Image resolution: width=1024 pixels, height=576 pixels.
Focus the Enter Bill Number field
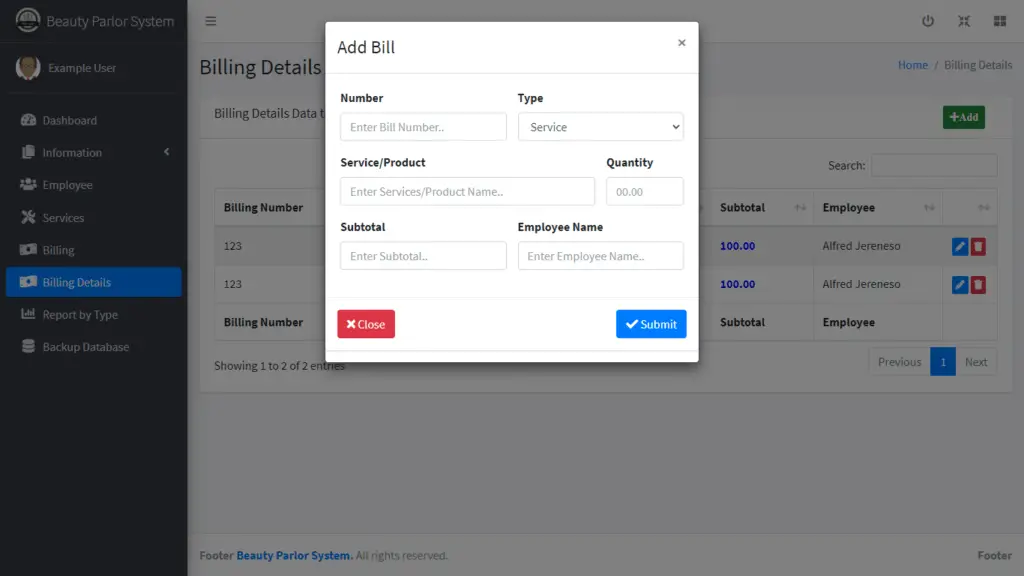click(422, 127)
